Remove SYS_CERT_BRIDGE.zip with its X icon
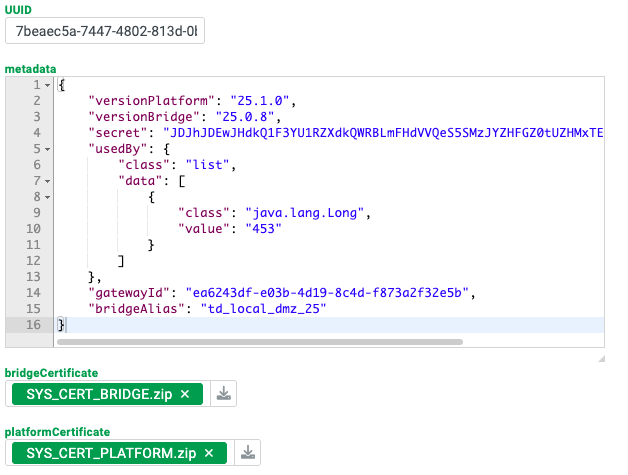 [185, 394]
